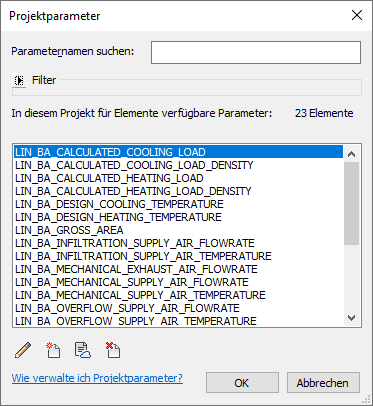The image size is (373, 406).
Task: Select LIN_BA_CALCULATED_COOLING_LOAD_DENSITY in the list
Action: 178,165
